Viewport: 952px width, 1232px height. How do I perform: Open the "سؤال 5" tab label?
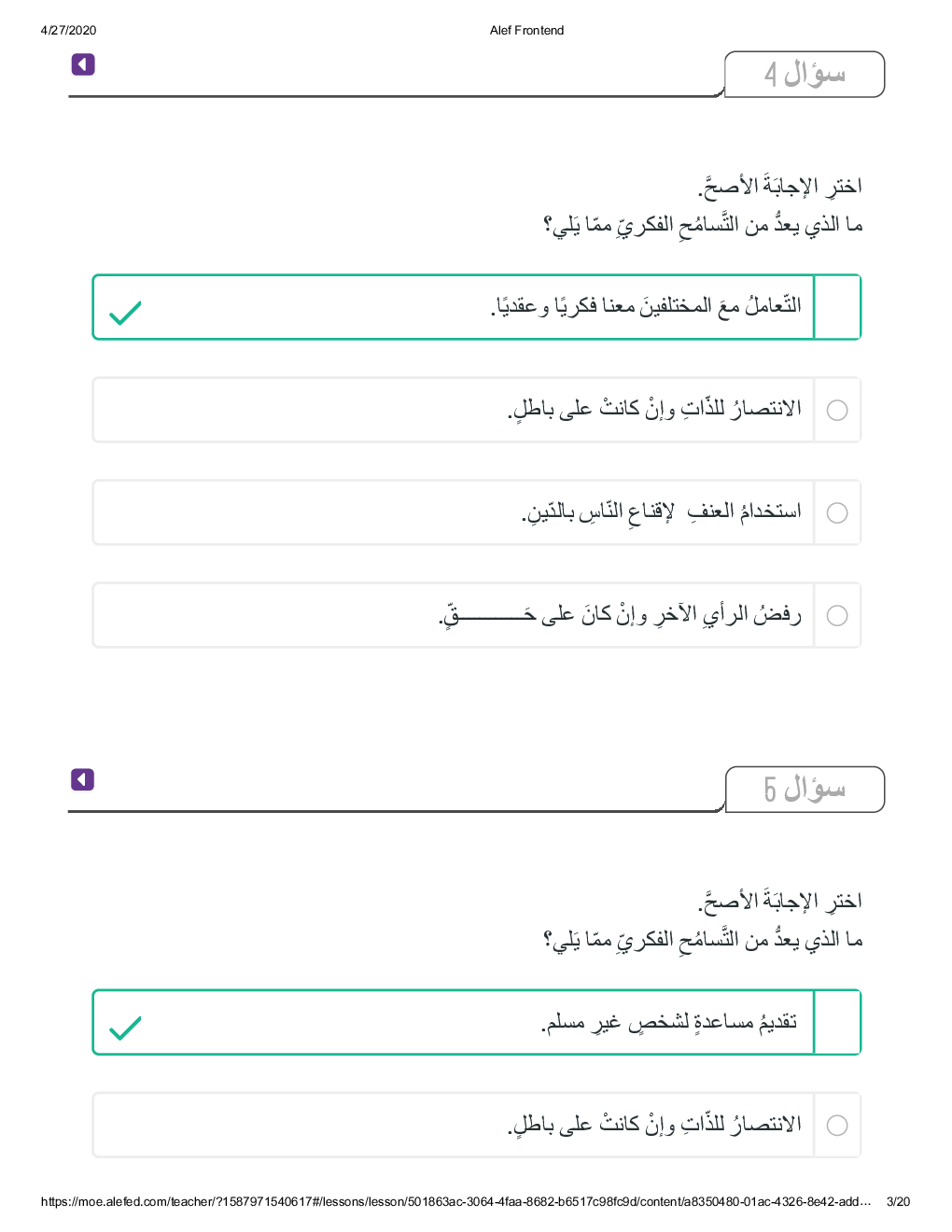[804, 789]
